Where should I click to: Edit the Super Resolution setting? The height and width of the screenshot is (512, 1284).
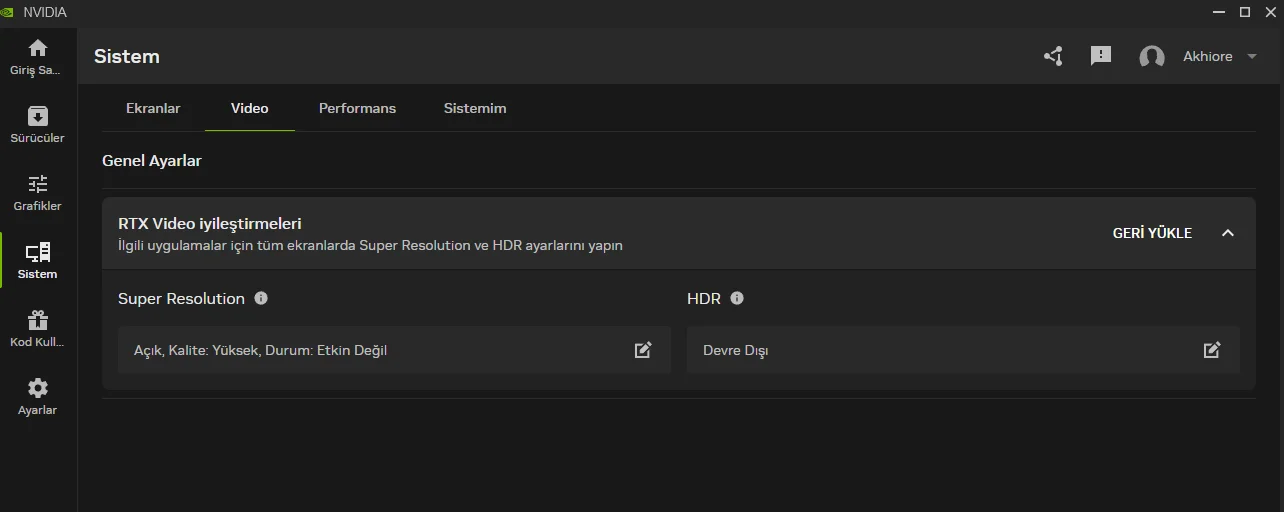pos(643,350)
